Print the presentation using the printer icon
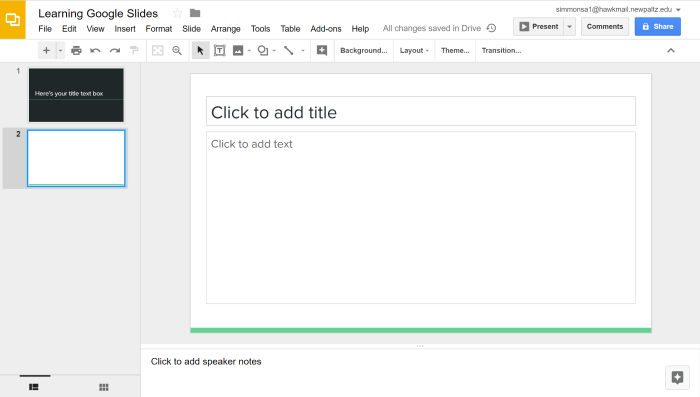700x397 pixels. coord(76,50)
